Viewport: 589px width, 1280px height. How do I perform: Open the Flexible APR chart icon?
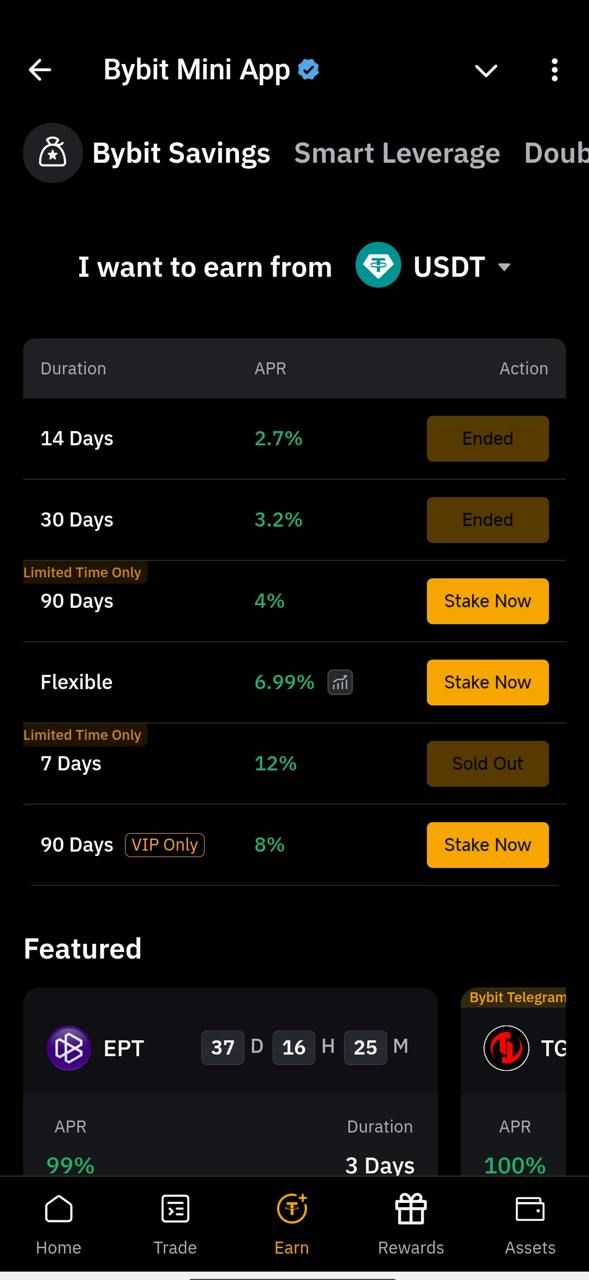(340, 682)
